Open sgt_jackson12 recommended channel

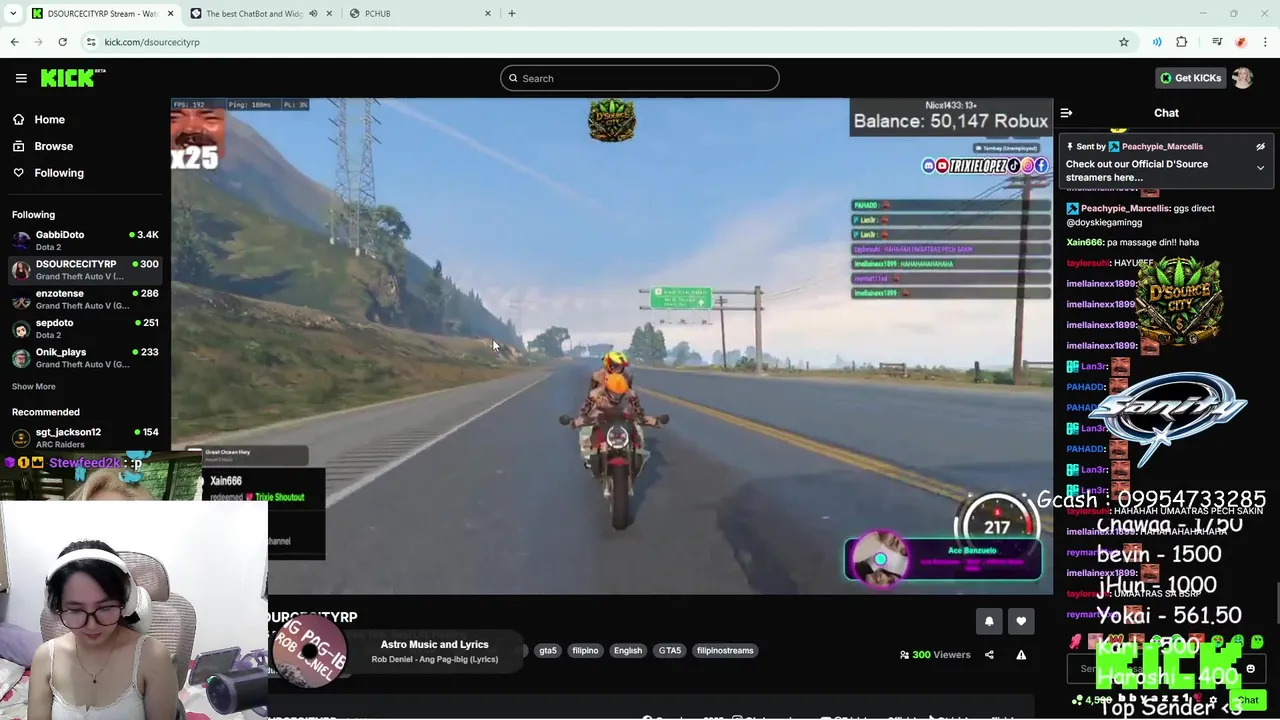coord(85,437)
